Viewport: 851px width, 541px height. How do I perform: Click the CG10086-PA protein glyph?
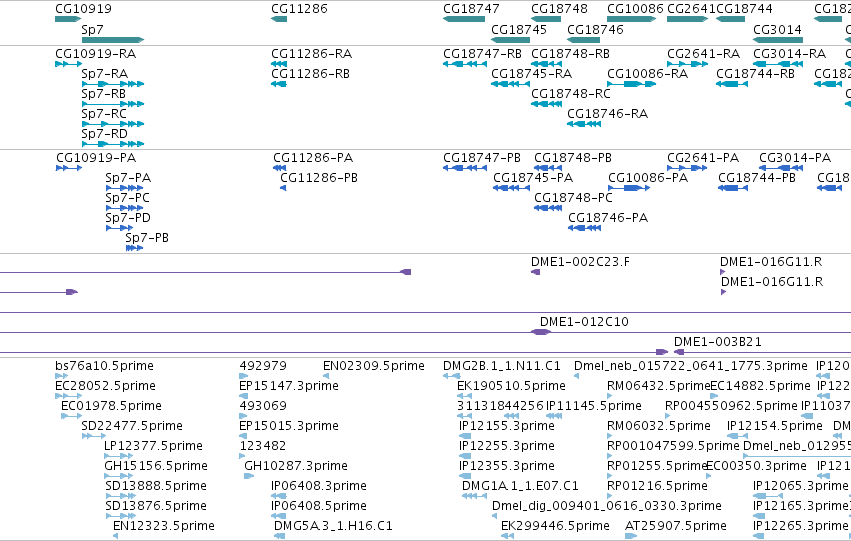point(629,188)
